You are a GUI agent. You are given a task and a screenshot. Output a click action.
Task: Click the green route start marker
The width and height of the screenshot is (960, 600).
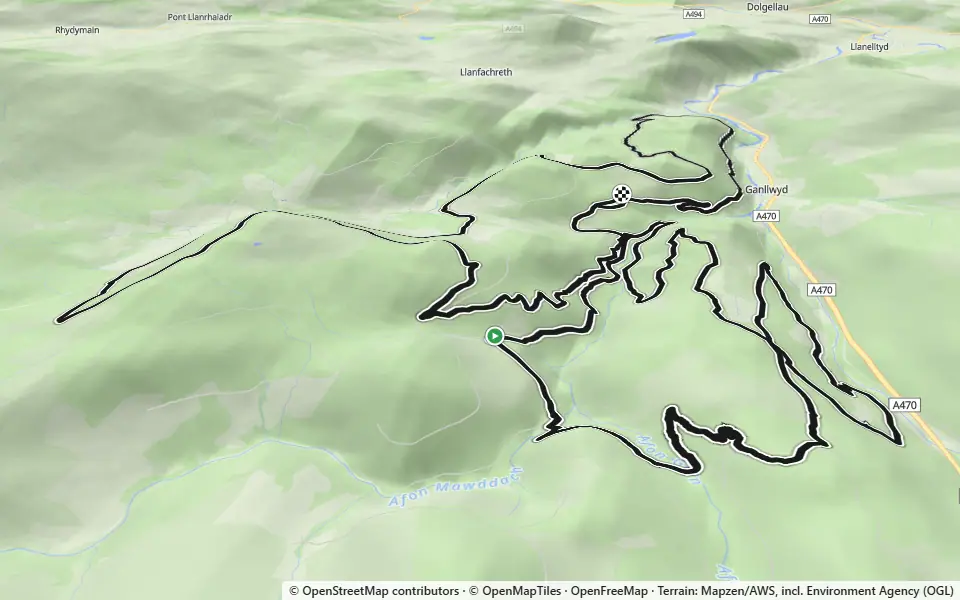coord(495,336)
